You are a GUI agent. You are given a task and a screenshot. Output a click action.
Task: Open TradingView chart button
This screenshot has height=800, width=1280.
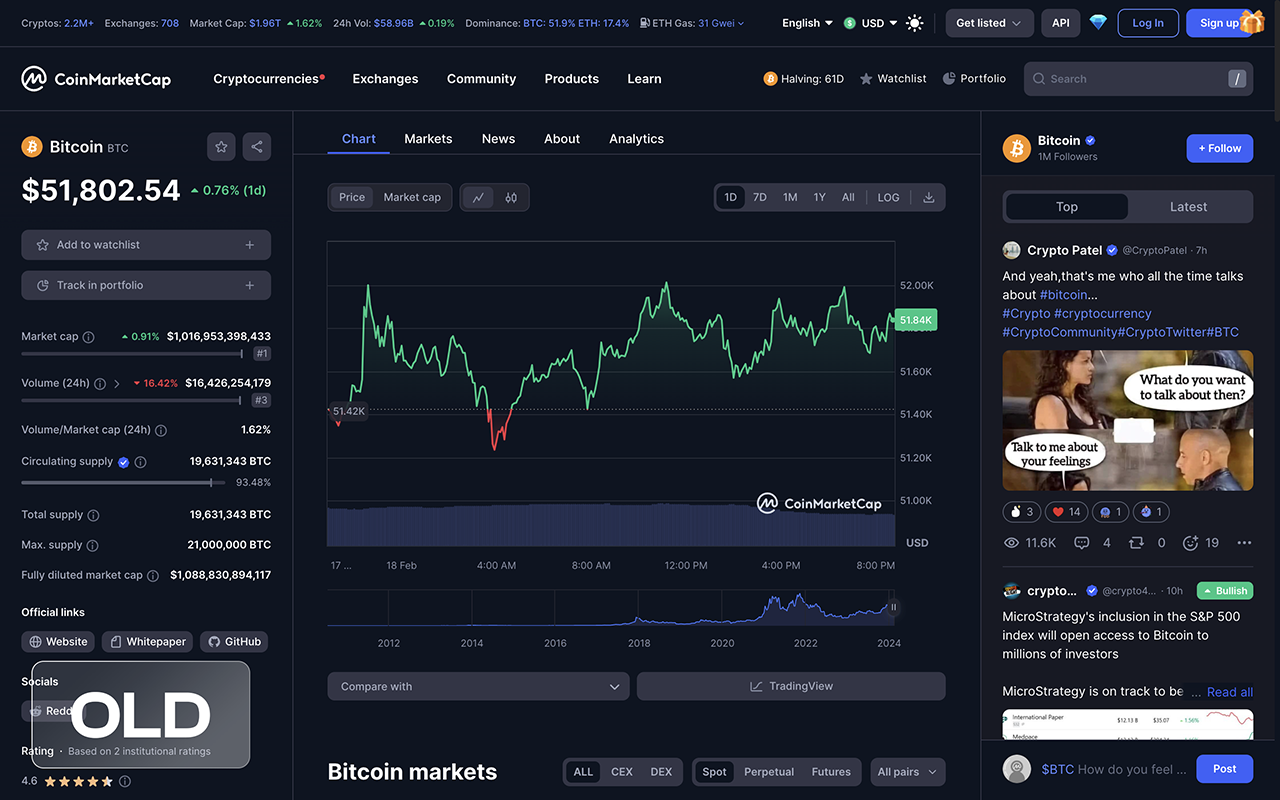point(791,686)
